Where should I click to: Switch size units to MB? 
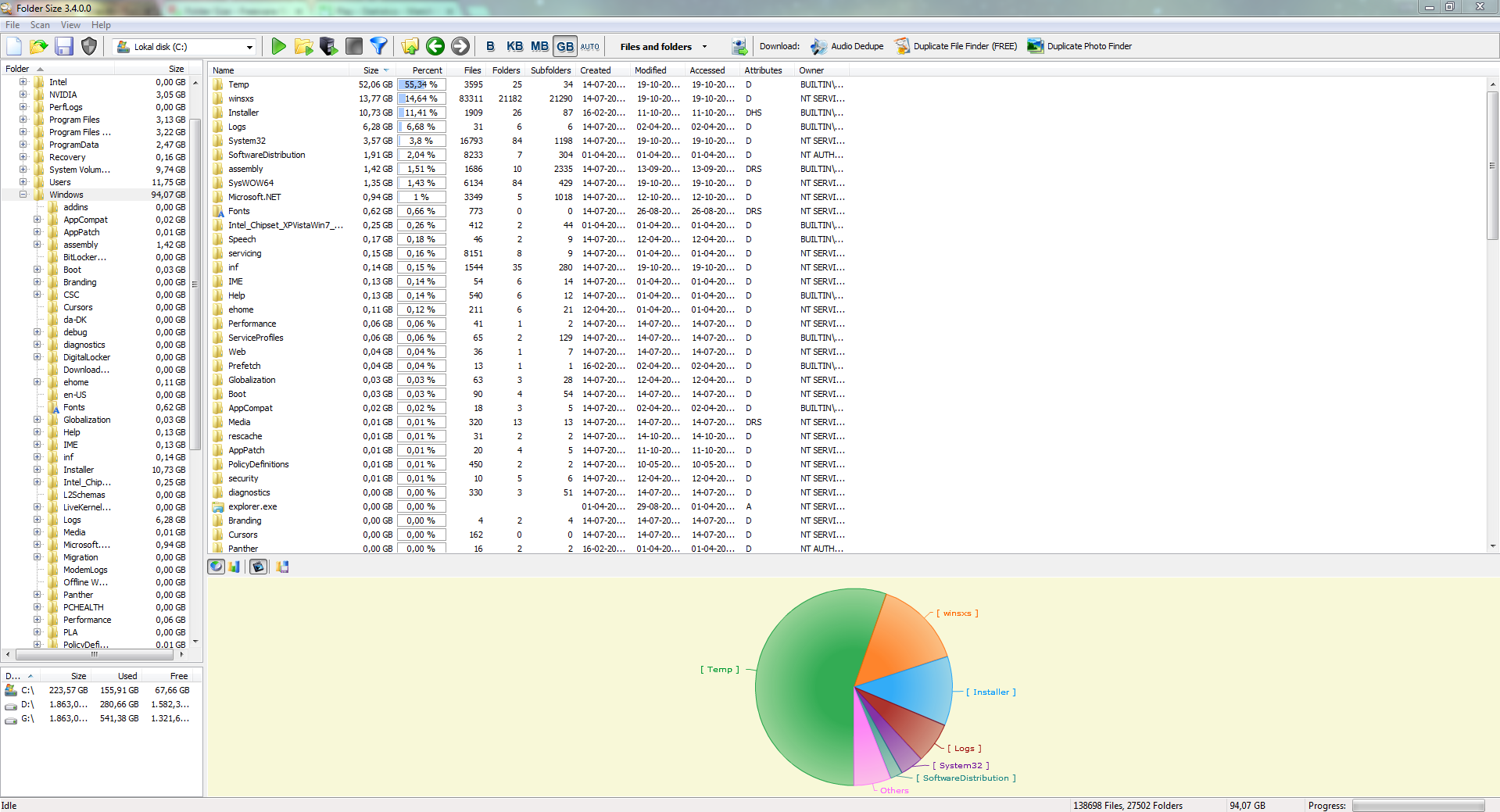pyautogui.click(x=539, y=46)
